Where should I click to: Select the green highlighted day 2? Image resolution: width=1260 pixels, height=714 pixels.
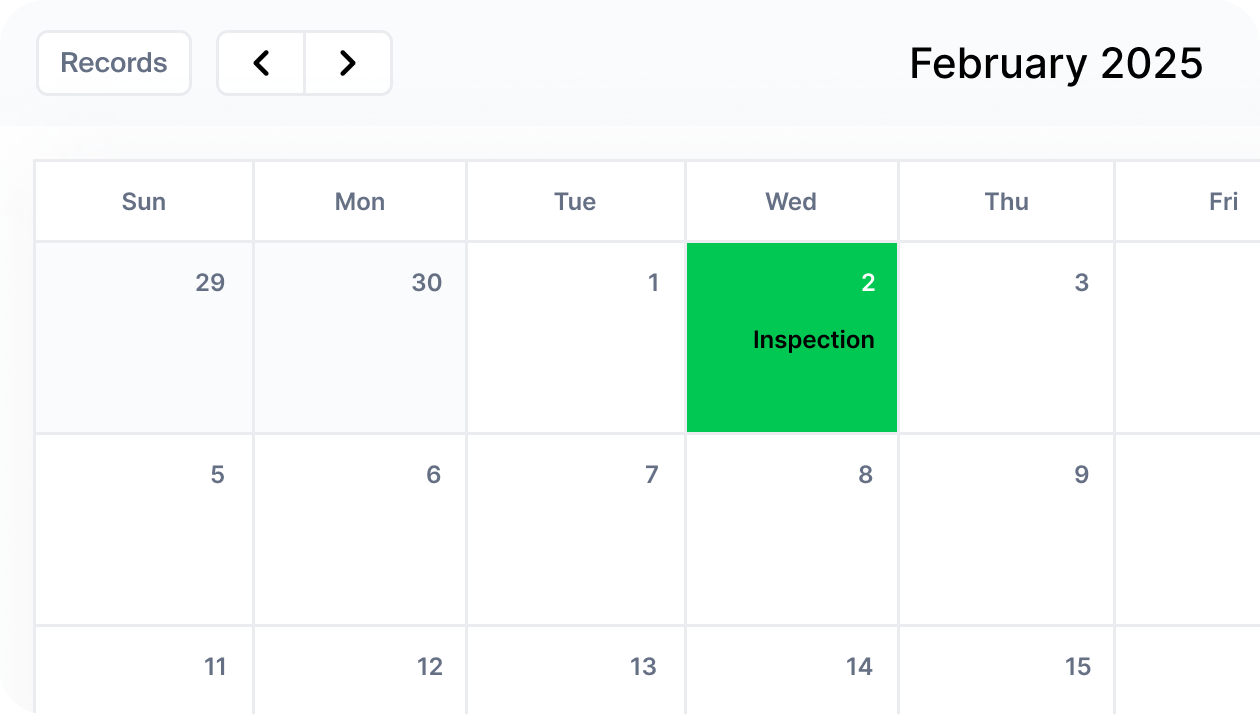pos(792,337)
